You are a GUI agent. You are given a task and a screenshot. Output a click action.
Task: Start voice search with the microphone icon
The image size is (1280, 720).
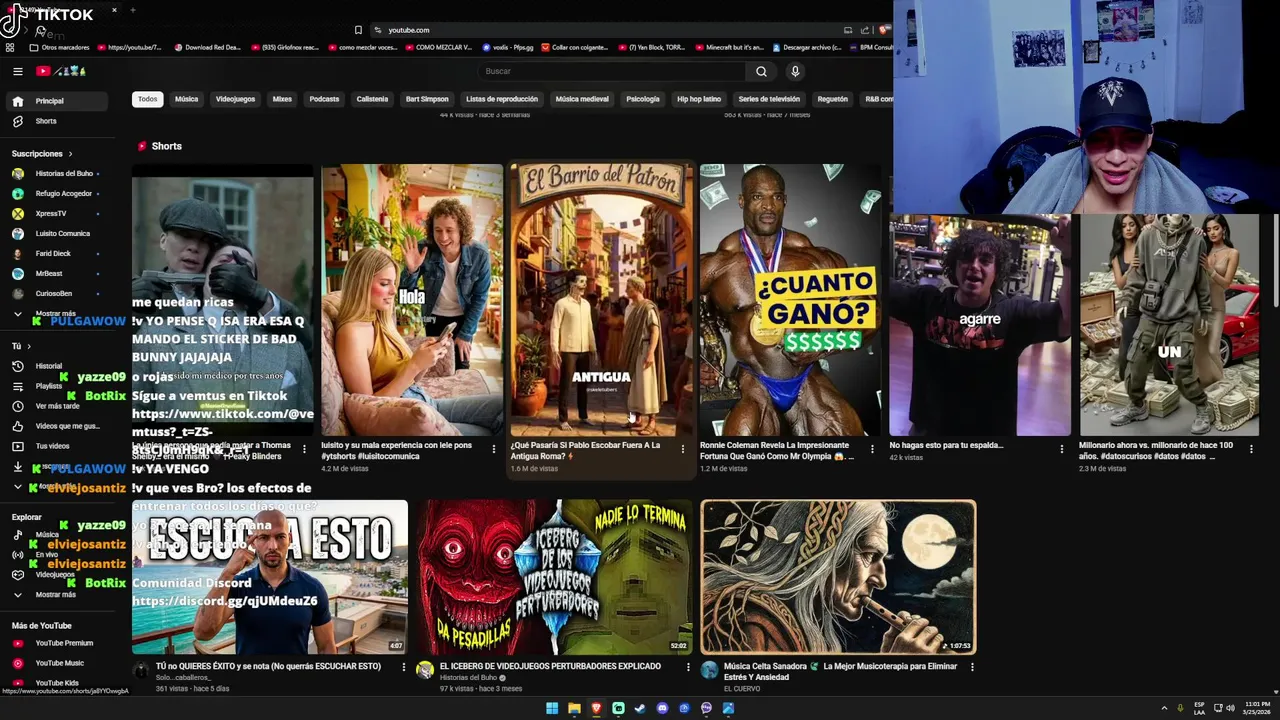click(795, 71)
